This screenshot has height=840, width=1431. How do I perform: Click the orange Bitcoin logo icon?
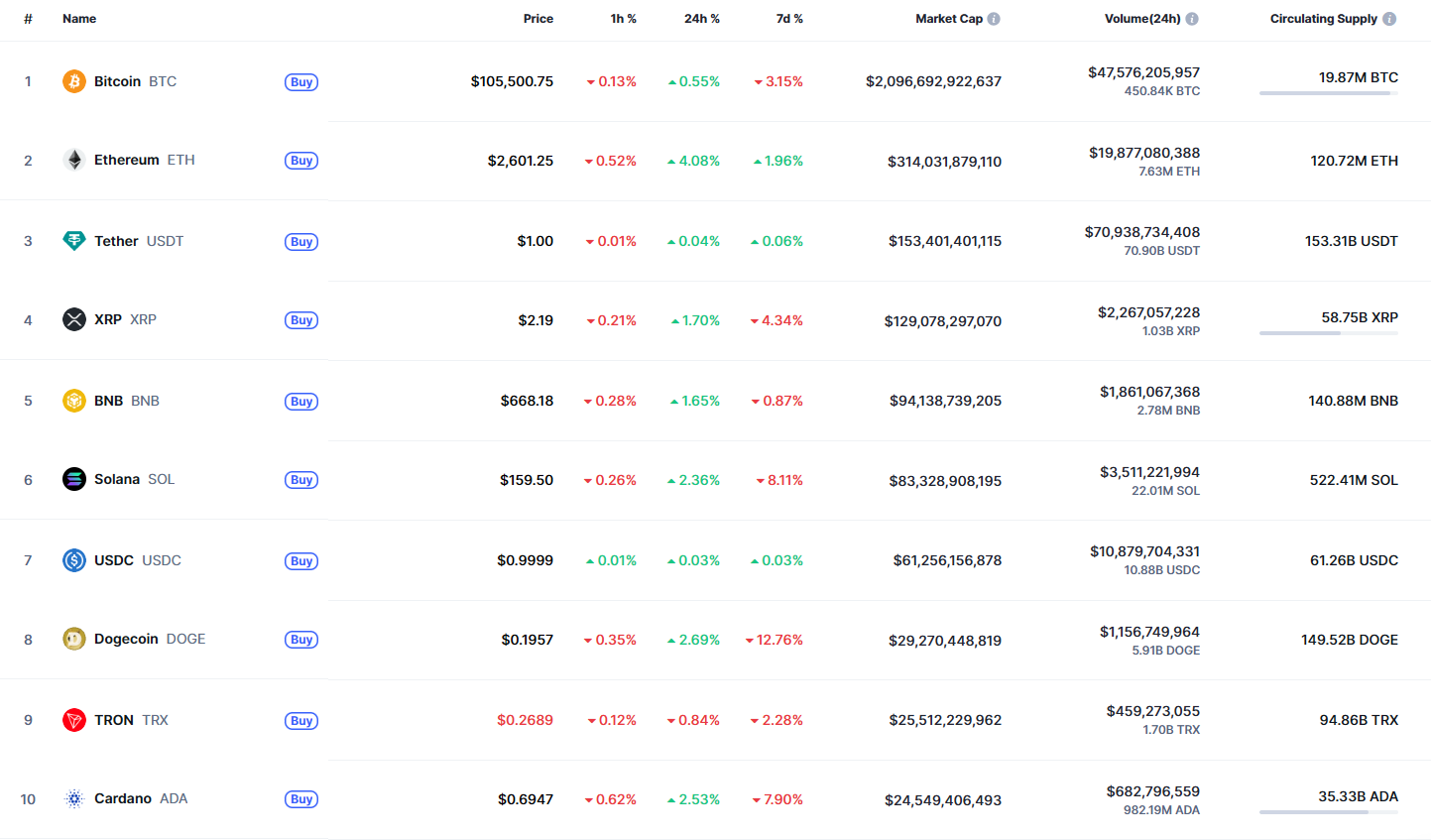(x=74, y=81)
